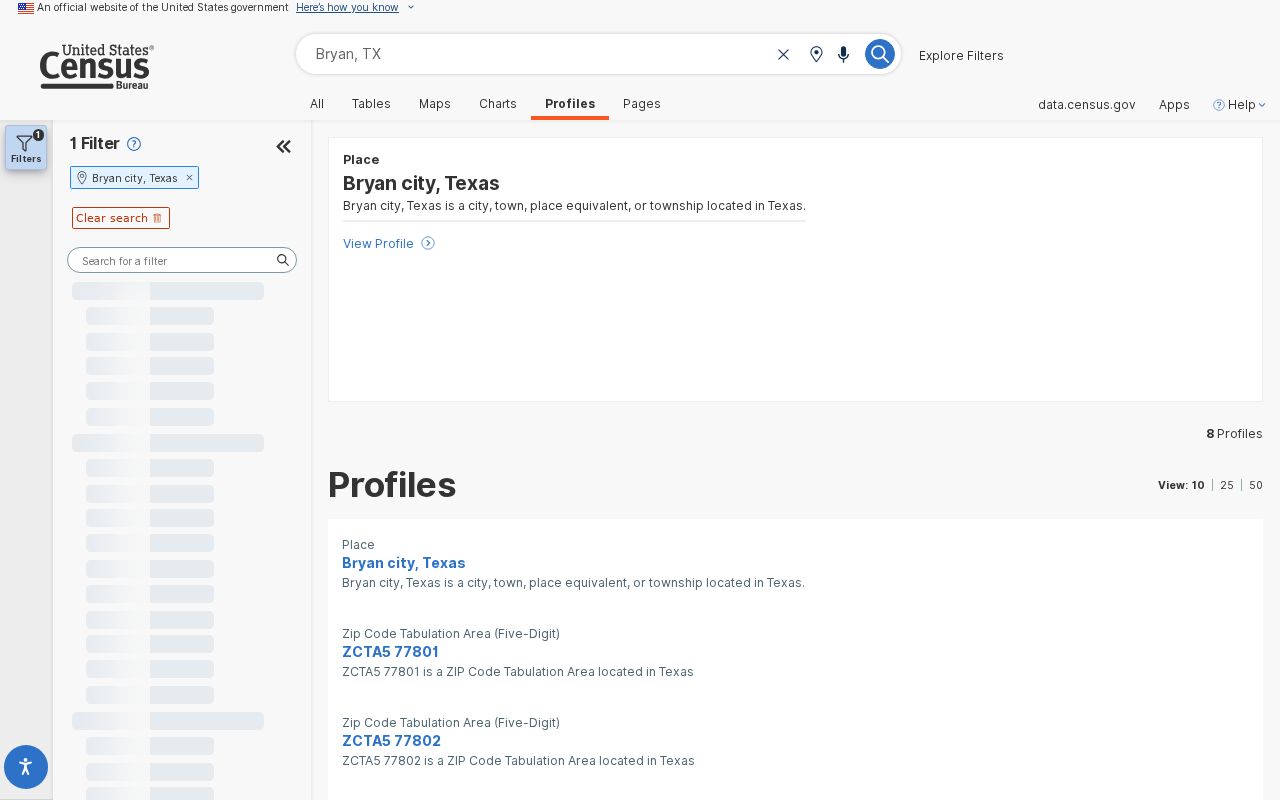Set results view to 50 per page
The image size is (1280, 800).
[1256, 485]
